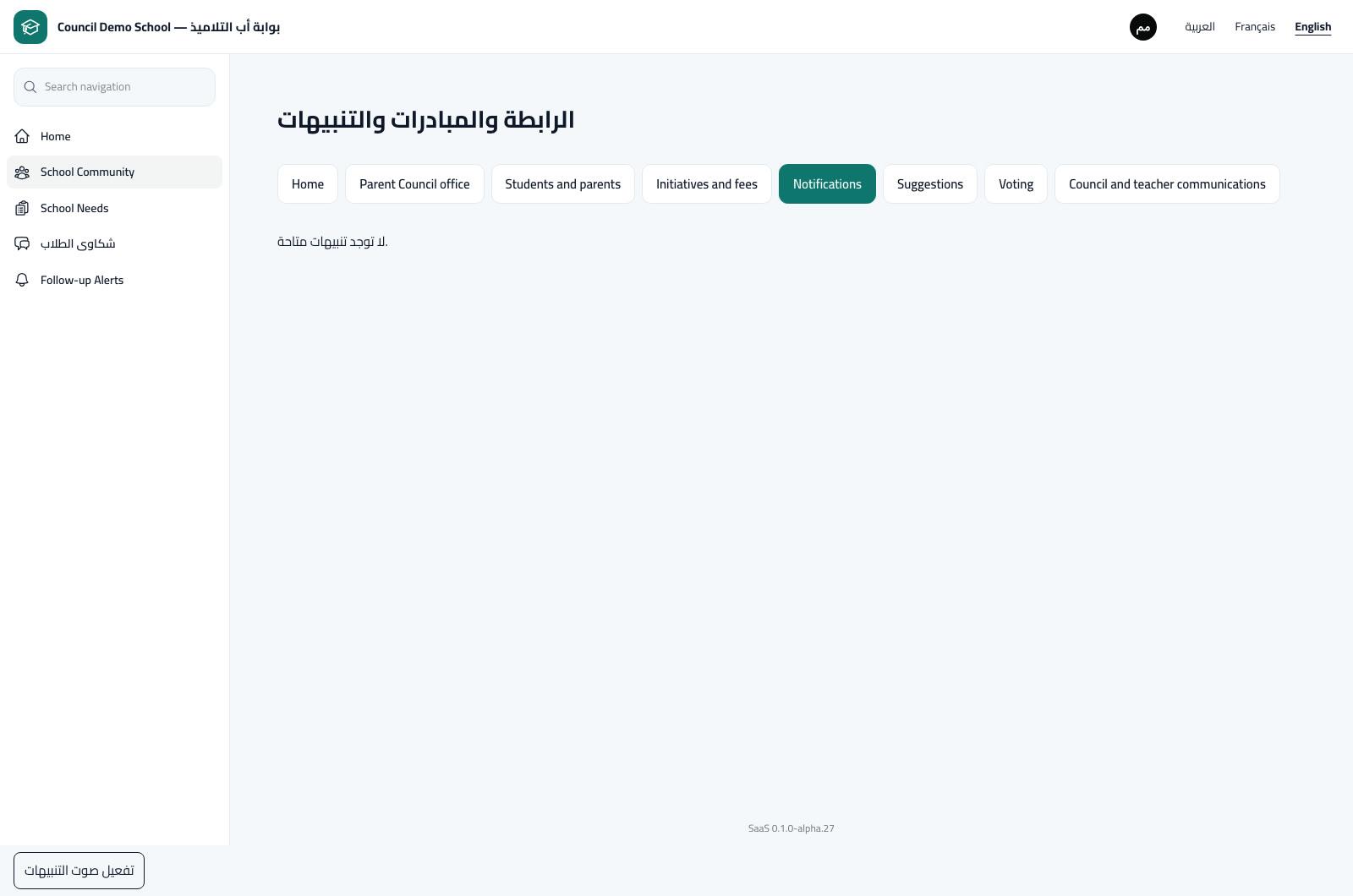Viewport: 1353px width, 896px height.
Task: Open the user avatar menu
Action: (x=1143, y=27)
